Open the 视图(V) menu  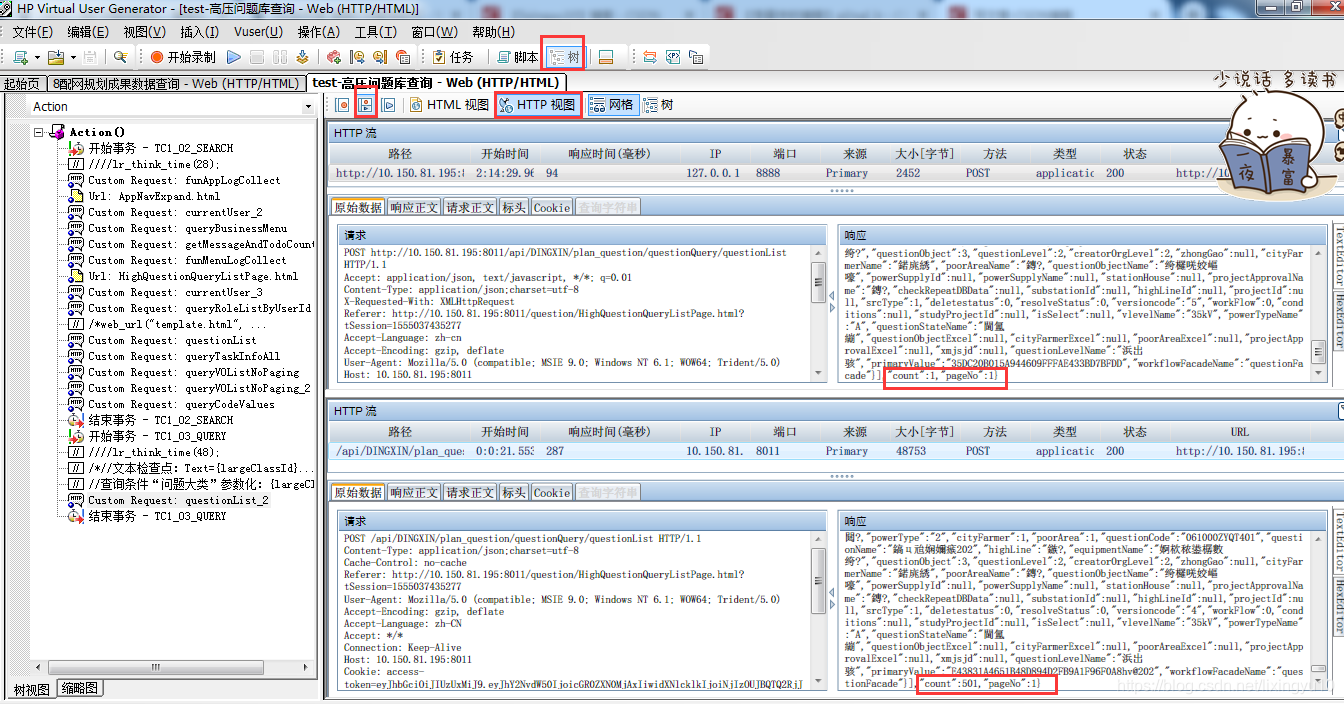coord(144,32)
